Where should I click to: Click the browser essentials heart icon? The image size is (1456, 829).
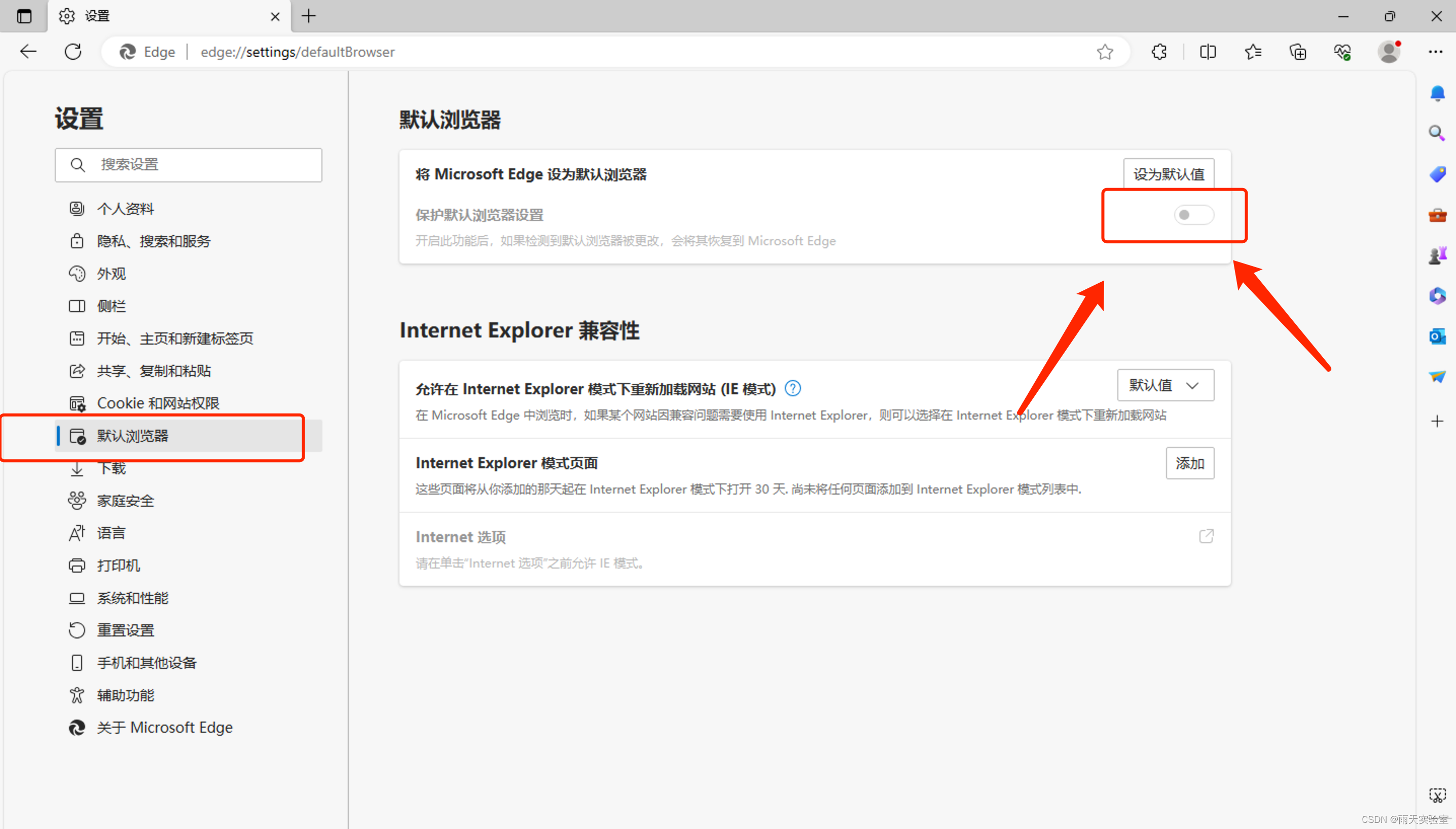pos(1342,52)
